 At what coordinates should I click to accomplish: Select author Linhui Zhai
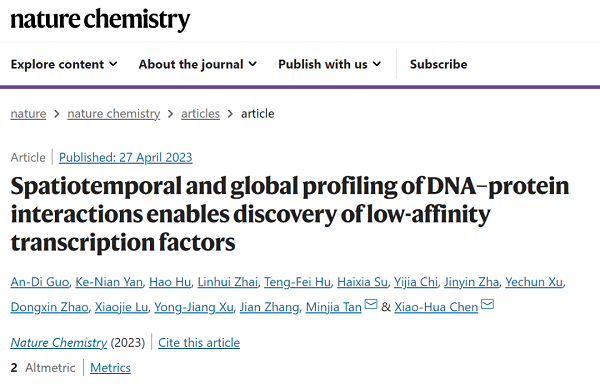tap(228, 282)
